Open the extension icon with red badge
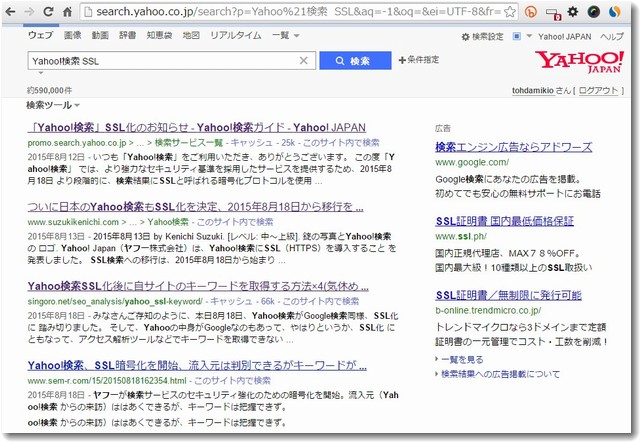The width and height of the screenshot is (640, 442). (x=553, y=13)
